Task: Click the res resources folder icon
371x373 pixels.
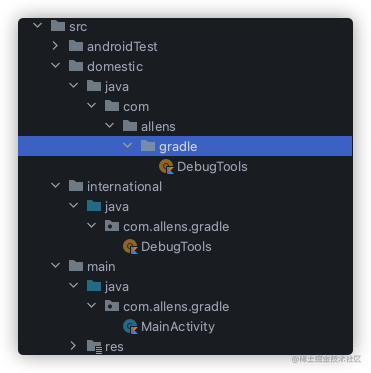Action: pos(94,347)
